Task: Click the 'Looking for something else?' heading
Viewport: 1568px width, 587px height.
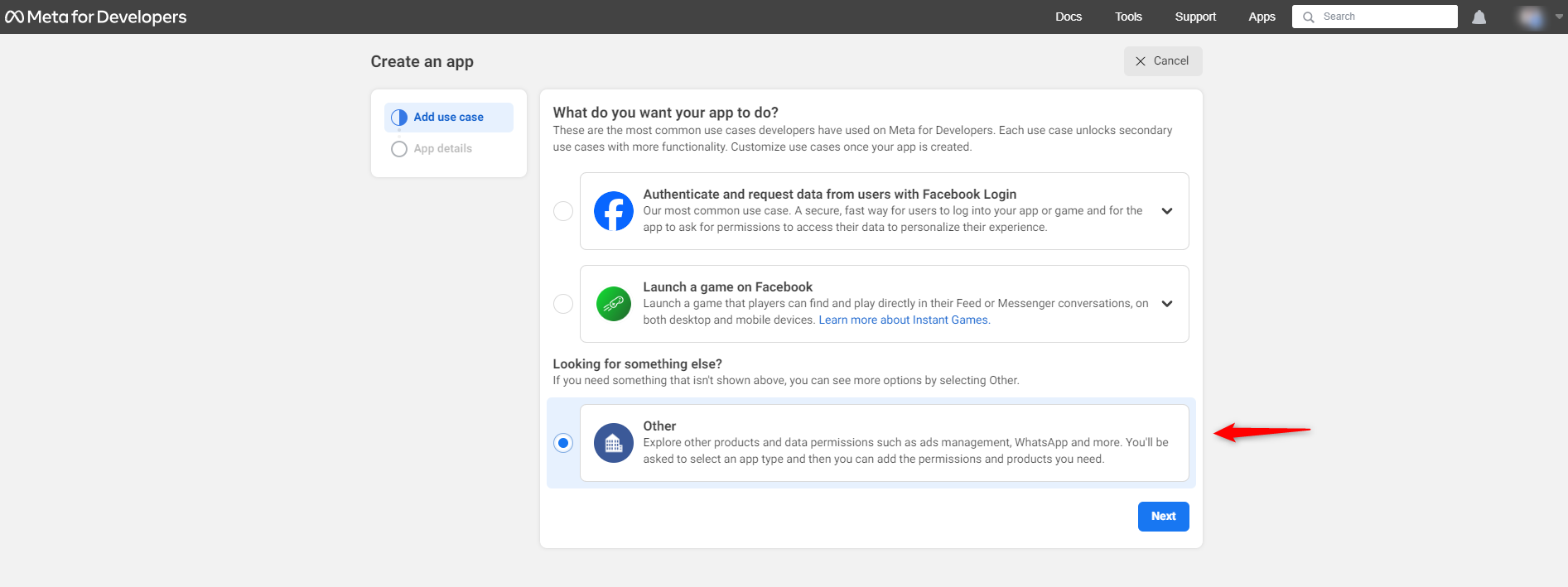Action: [637, 364]
